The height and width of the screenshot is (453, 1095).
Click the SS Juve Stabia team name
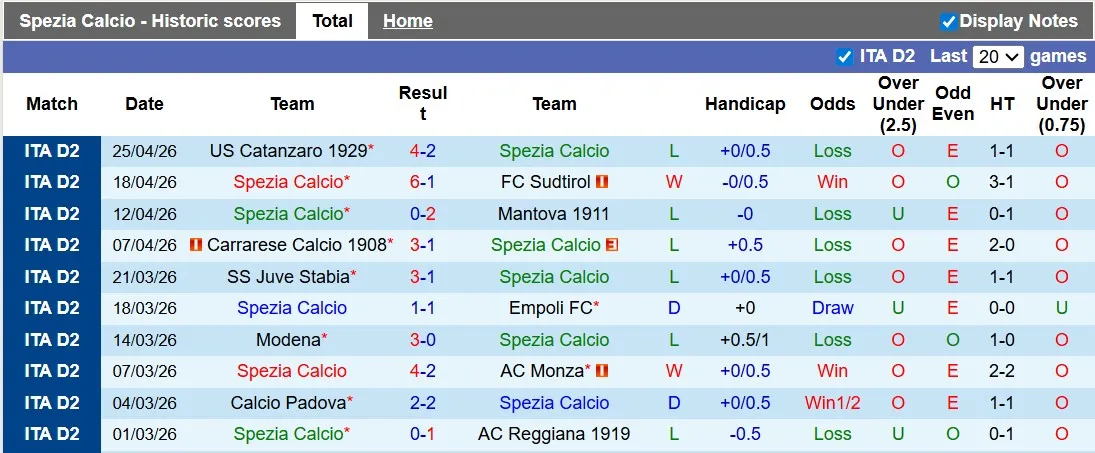pos(288,277)
